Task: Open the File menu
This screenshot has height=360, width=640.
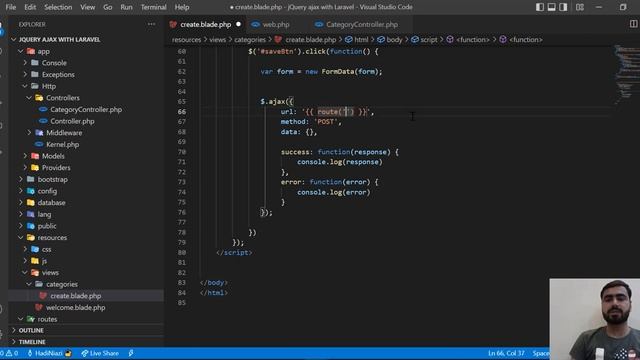Action: [10, 7]
